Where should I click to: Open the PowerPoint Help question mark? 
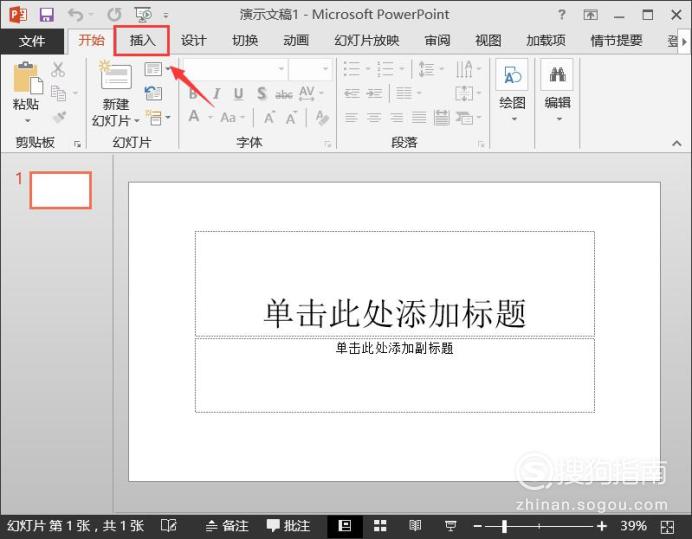561,15
